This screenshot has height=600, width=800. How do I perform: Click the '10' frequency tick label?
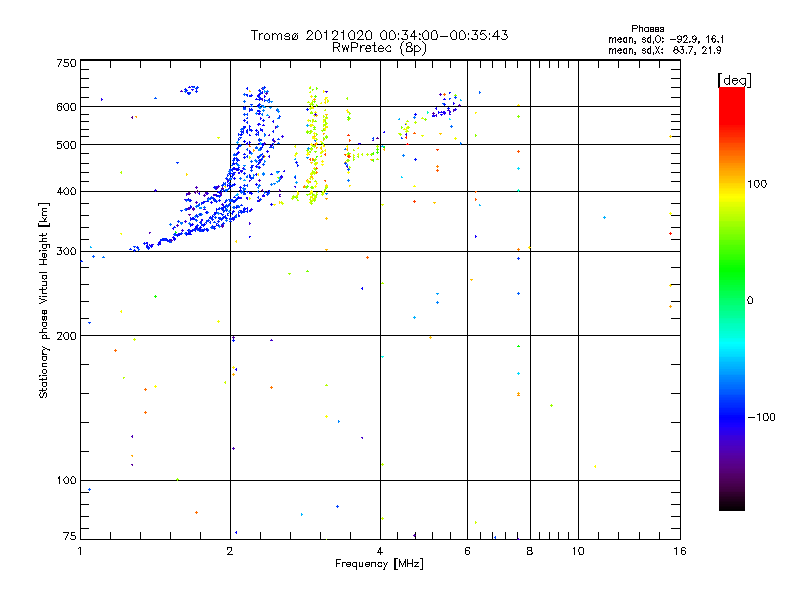[x=578, y=551]
